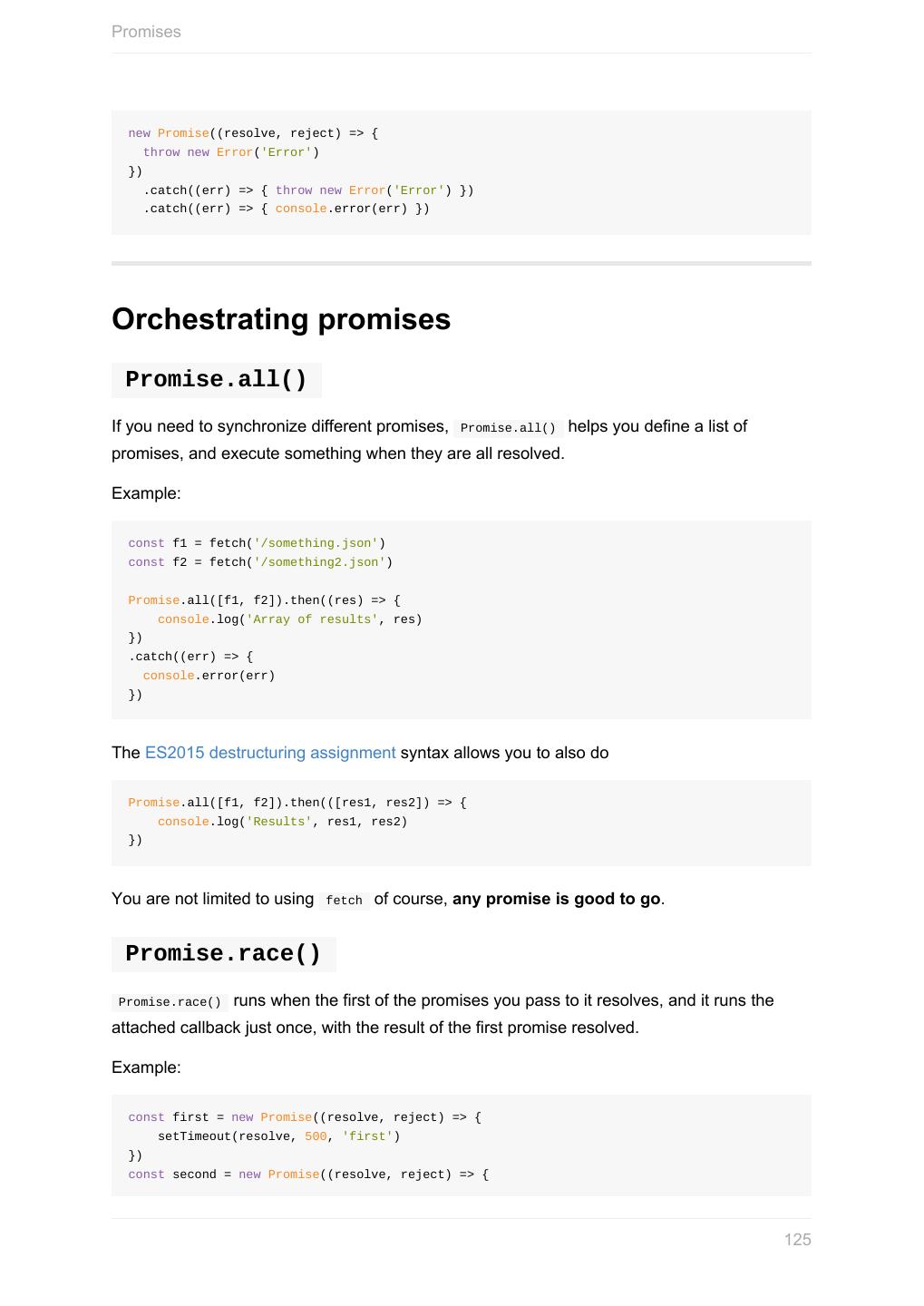The image size is (924, 1306).
Task: Click the console.error(err) line in top code block
Action: click(287, 209)
